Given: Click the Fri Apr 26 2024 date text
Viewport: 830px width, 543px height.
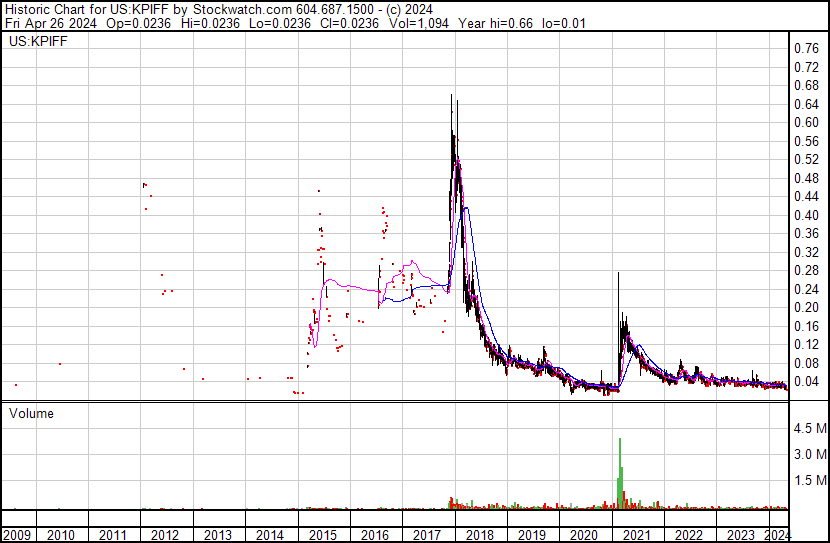Looking at the screenshot, I should pos(51,23).
